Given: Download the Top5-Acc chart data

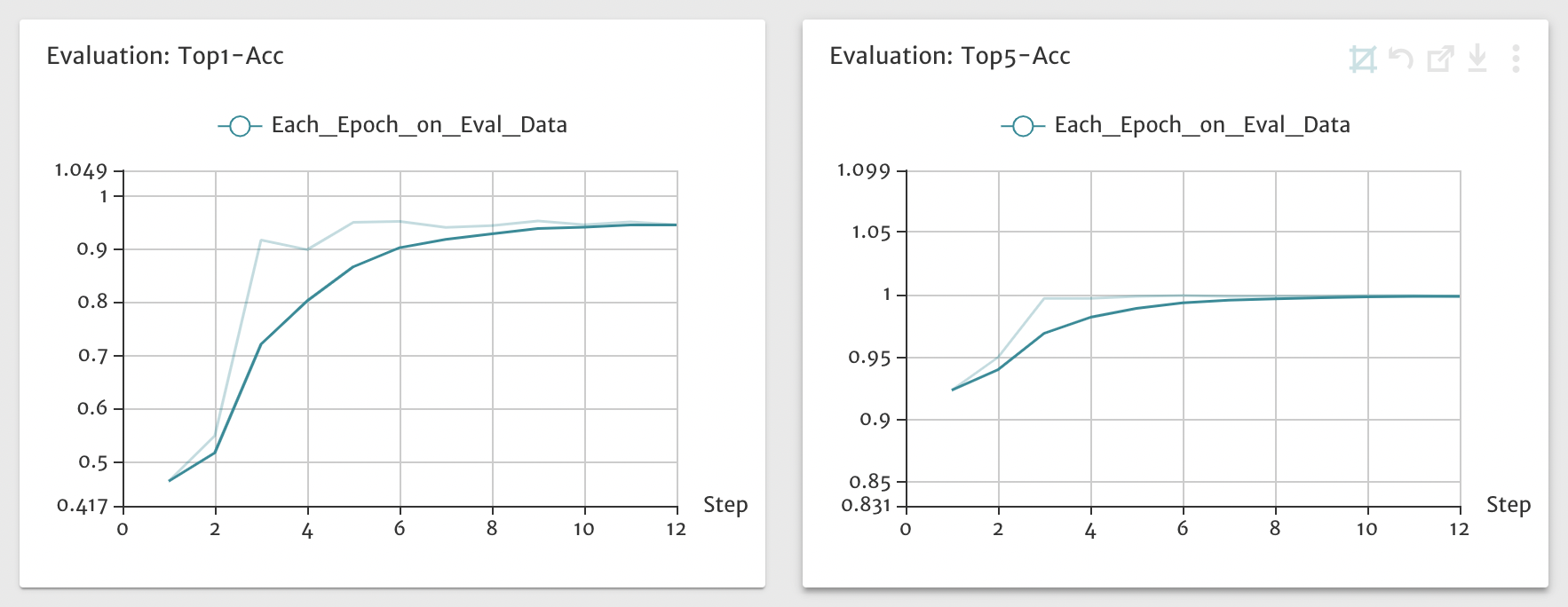Looking at the screenshot, I should [x=1477, y=59].
